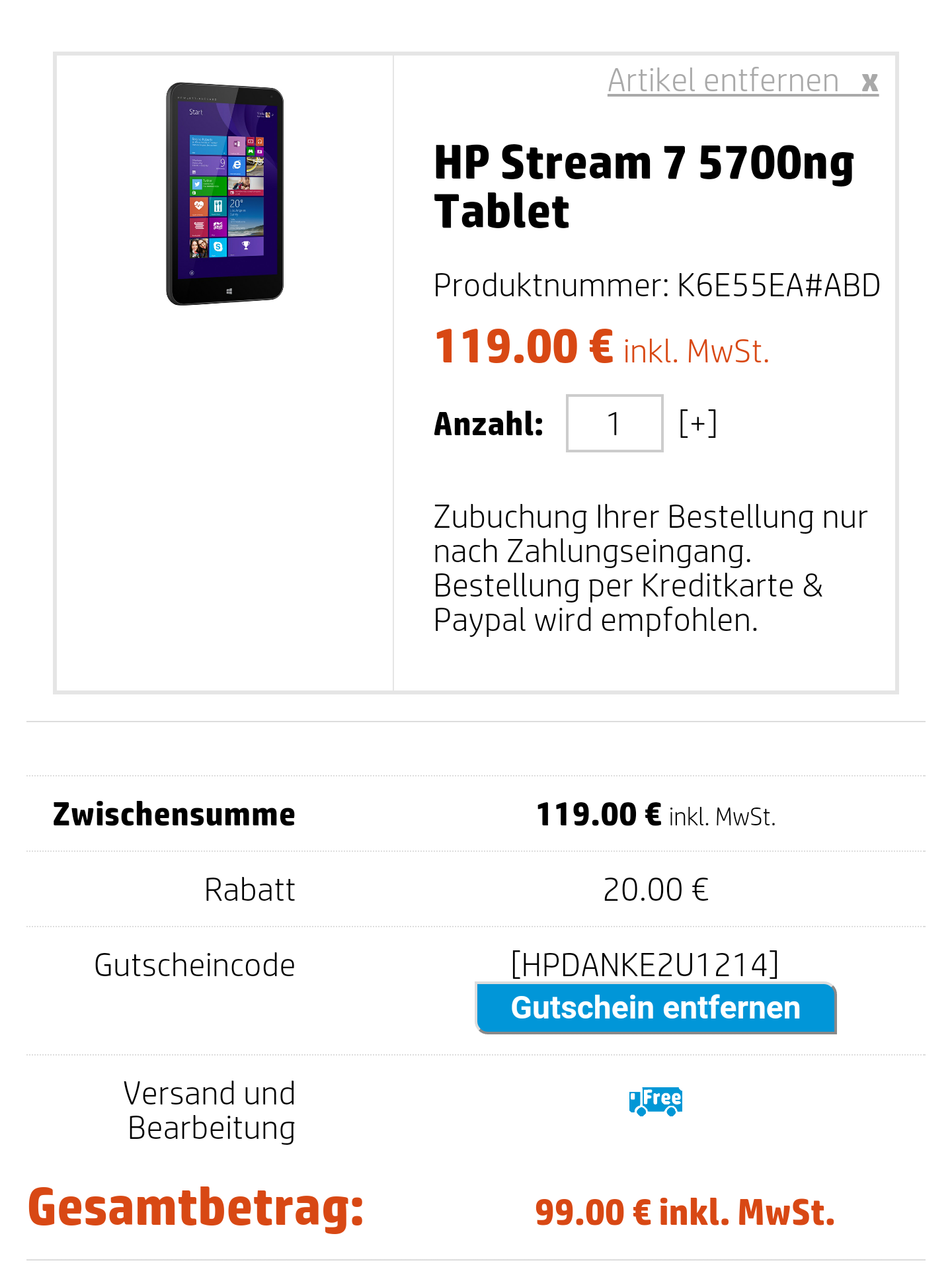Screen dimensions: 952x1285
Task: Click the x icon beside Artikel entfernen
Action: click(869, 83)
